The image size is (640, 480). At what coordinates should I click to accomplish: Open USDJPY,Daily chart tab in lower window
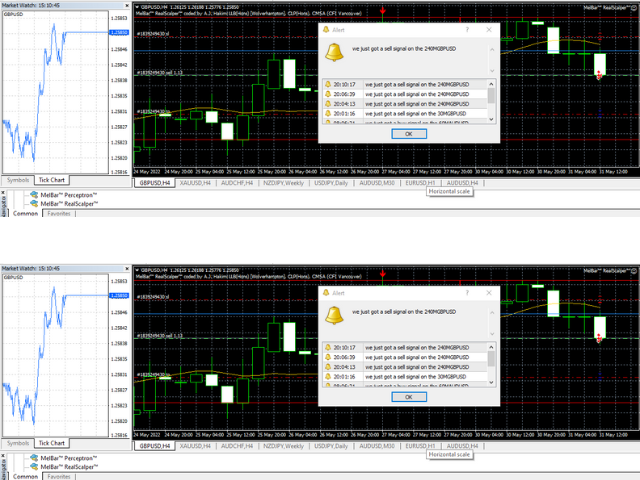click(331, 446)
